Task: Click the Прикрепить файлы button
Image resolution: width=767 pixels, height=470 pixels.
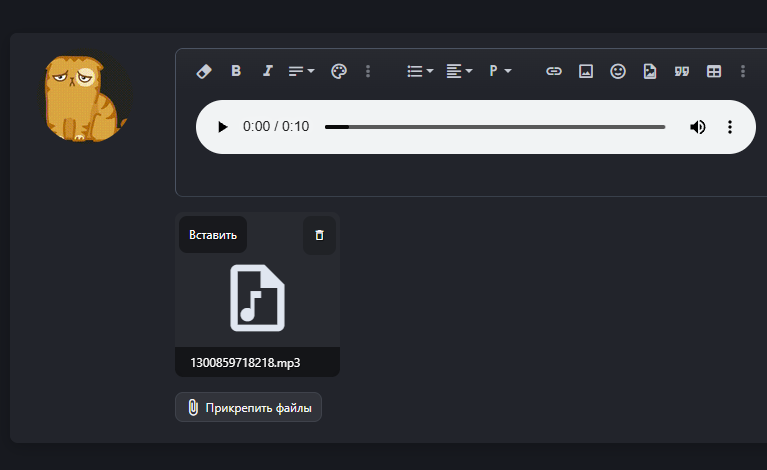Action: [249, 408]
